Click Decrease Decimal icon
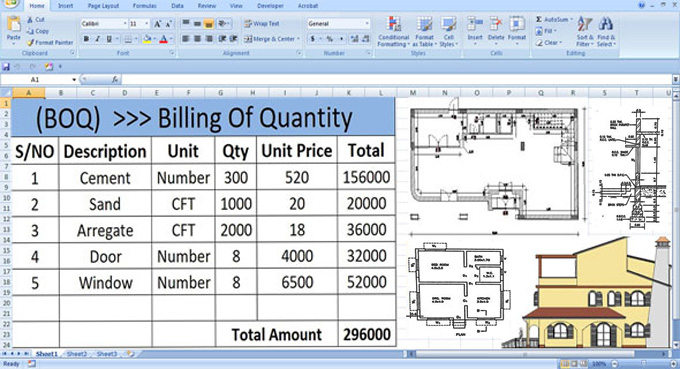 (366, 39)
